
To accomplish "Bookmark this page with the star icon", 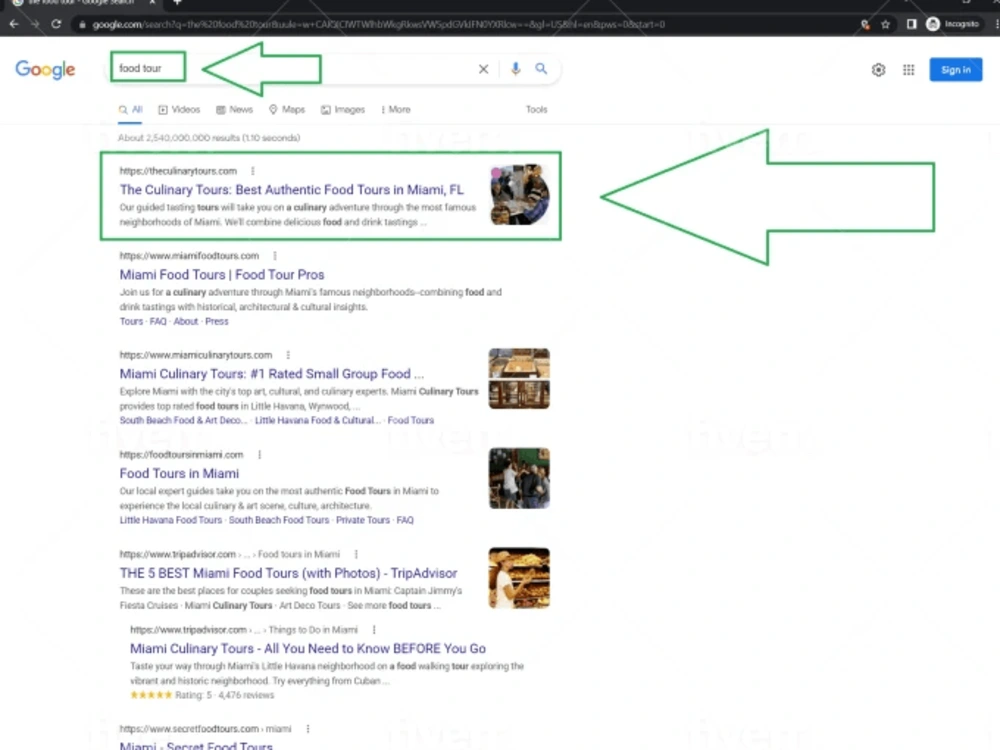I will pyautogui.click(x=885, y=24).
